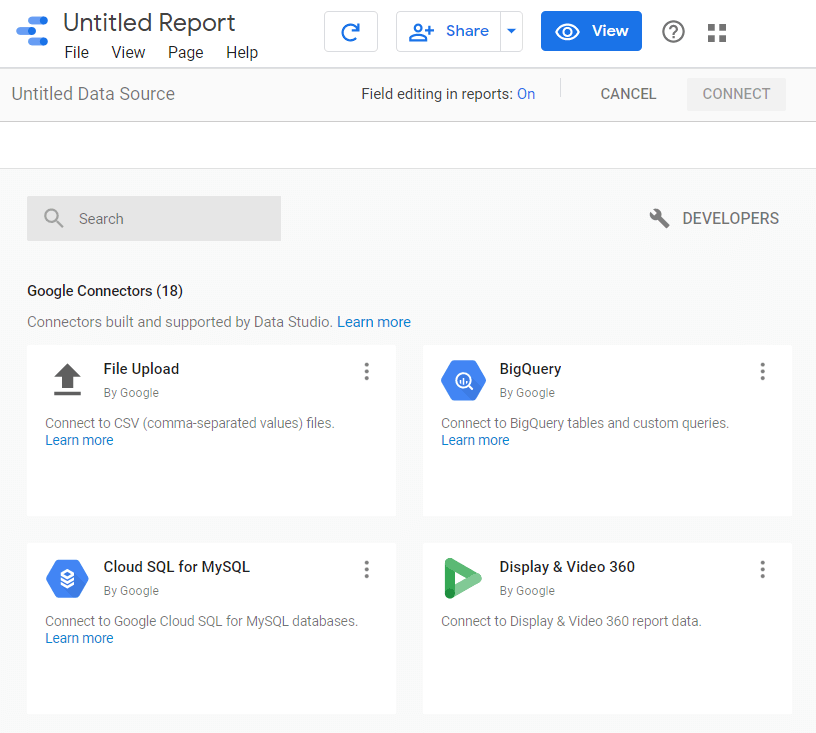Click the Untitled Data Source name

click(x=93, y=94)
